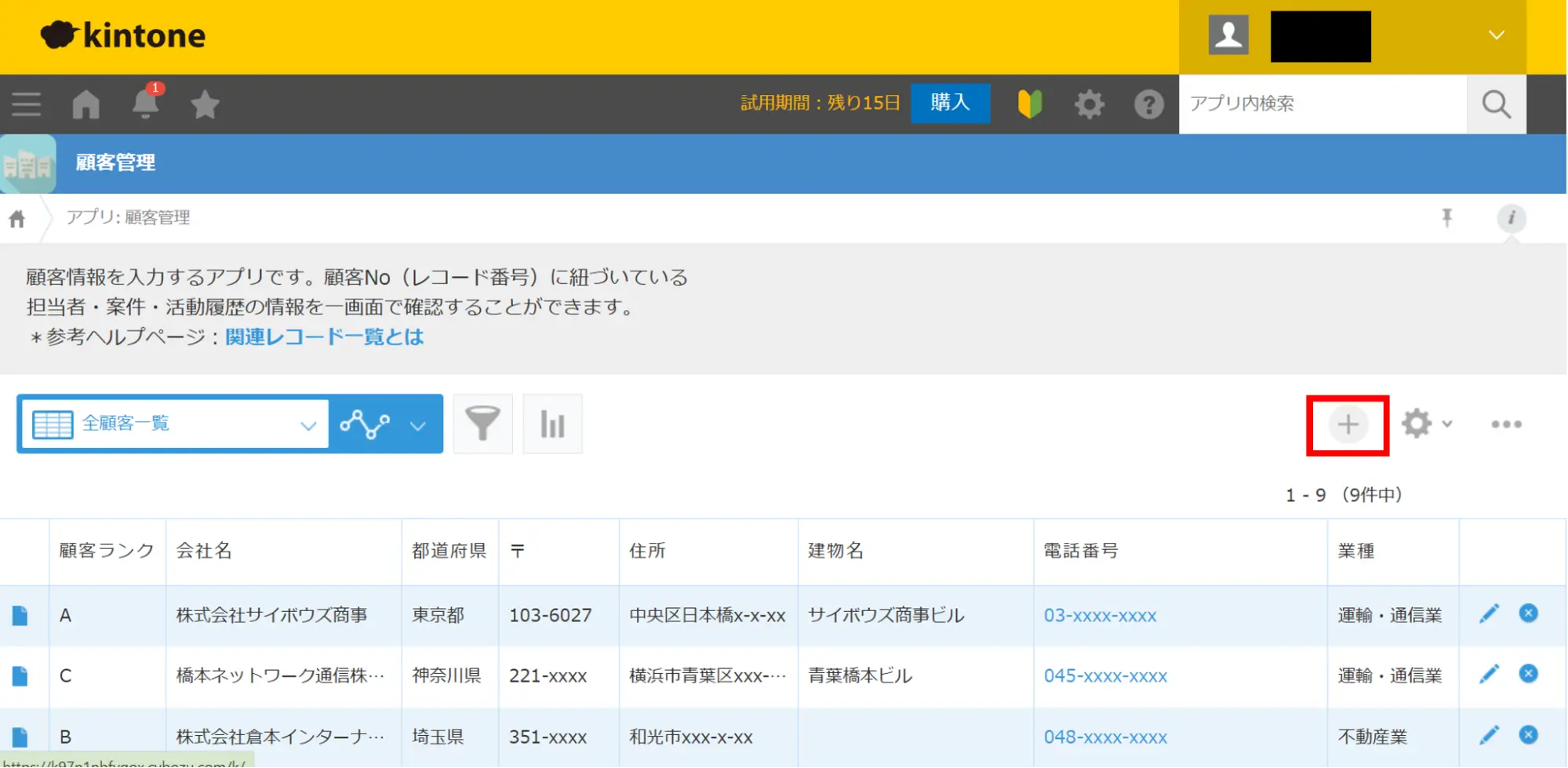
Task: Edit the 株式会社サイボウズ商事 record with pencil
Action: tap(1489, 613)
